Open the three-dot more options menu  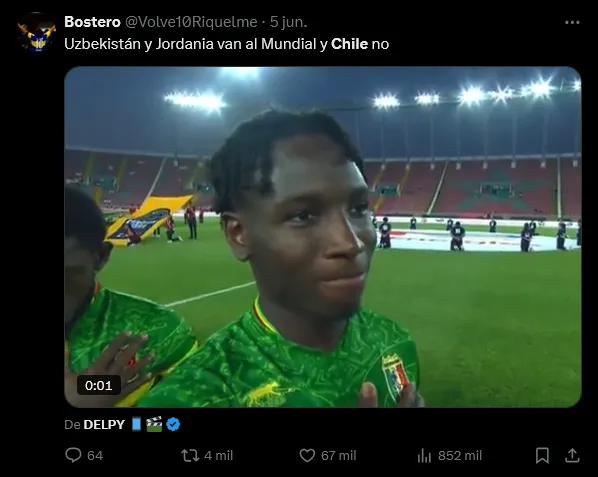(572, 22)
